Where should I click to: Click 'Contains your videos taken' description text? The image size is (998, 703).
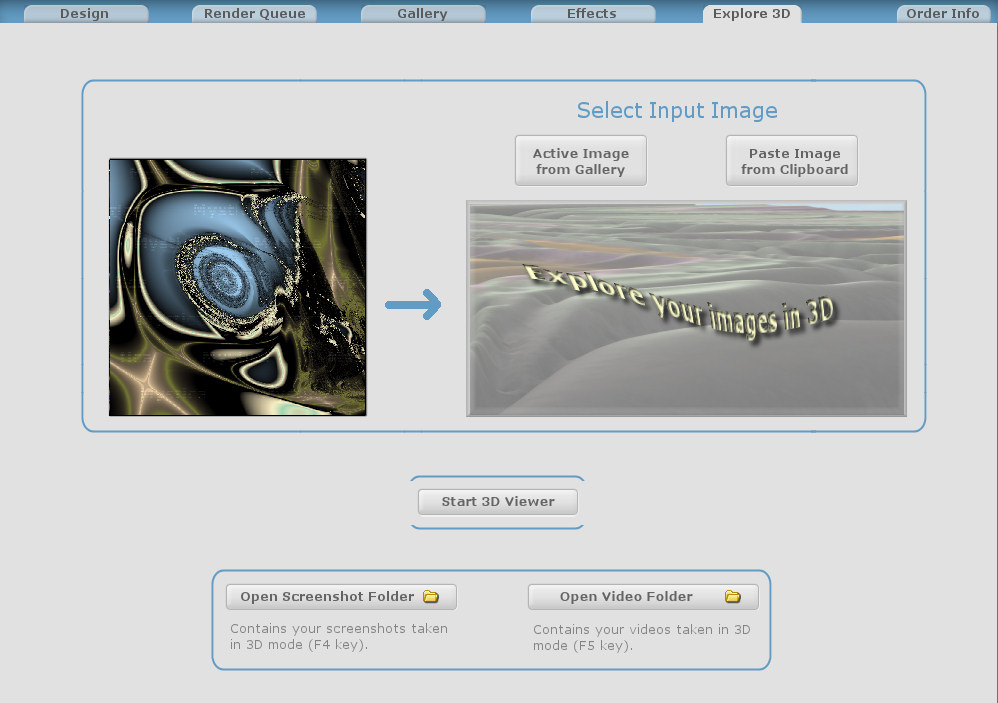pyautogui.click(x=642, y=637)
